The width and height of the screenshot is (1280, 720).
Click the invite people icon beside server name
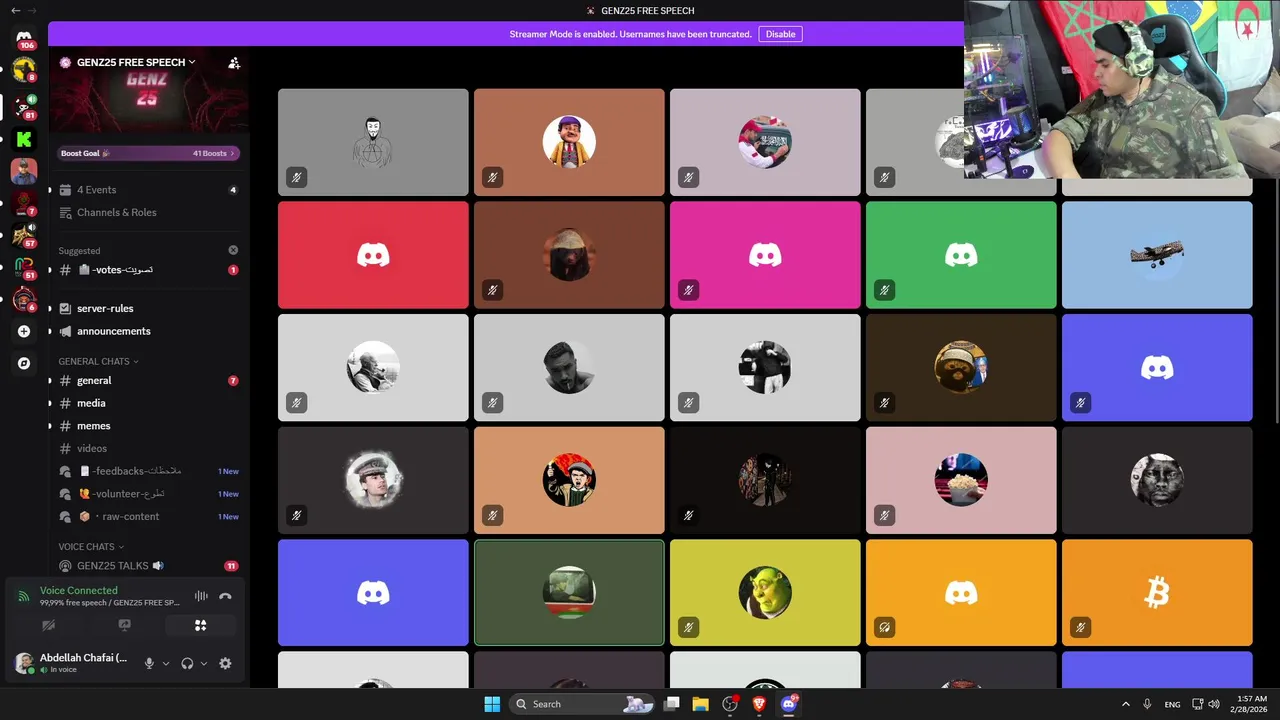pyautogui.click(x=234, y=62)
